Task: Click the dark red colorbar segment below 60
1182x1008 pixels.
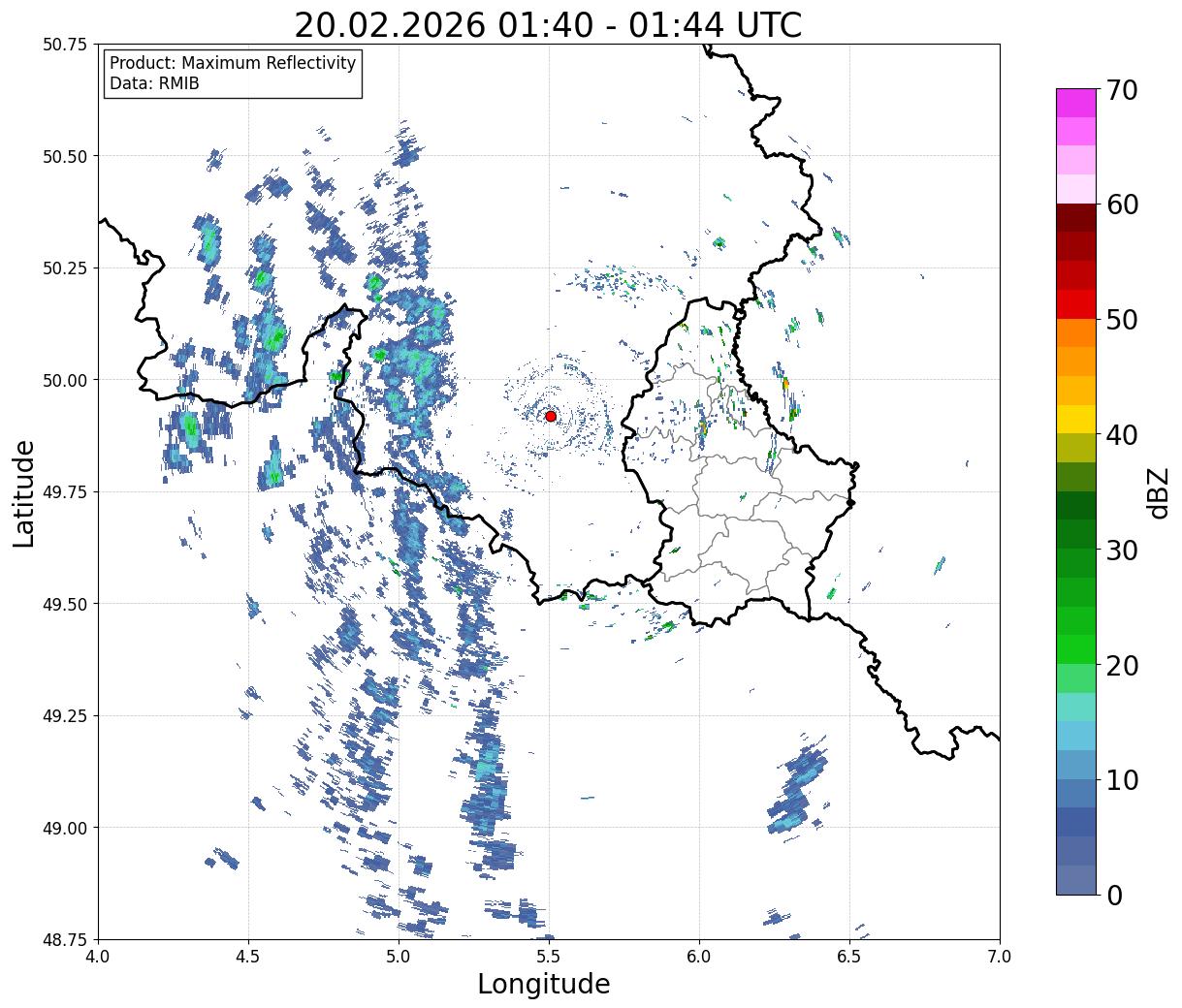Action: pos(1076,218)
